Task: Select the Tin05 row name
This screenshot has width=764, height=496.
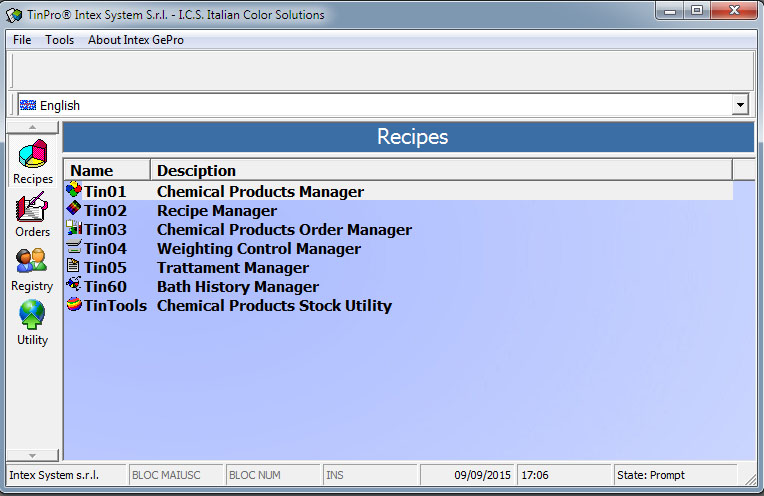Action: 105,267
